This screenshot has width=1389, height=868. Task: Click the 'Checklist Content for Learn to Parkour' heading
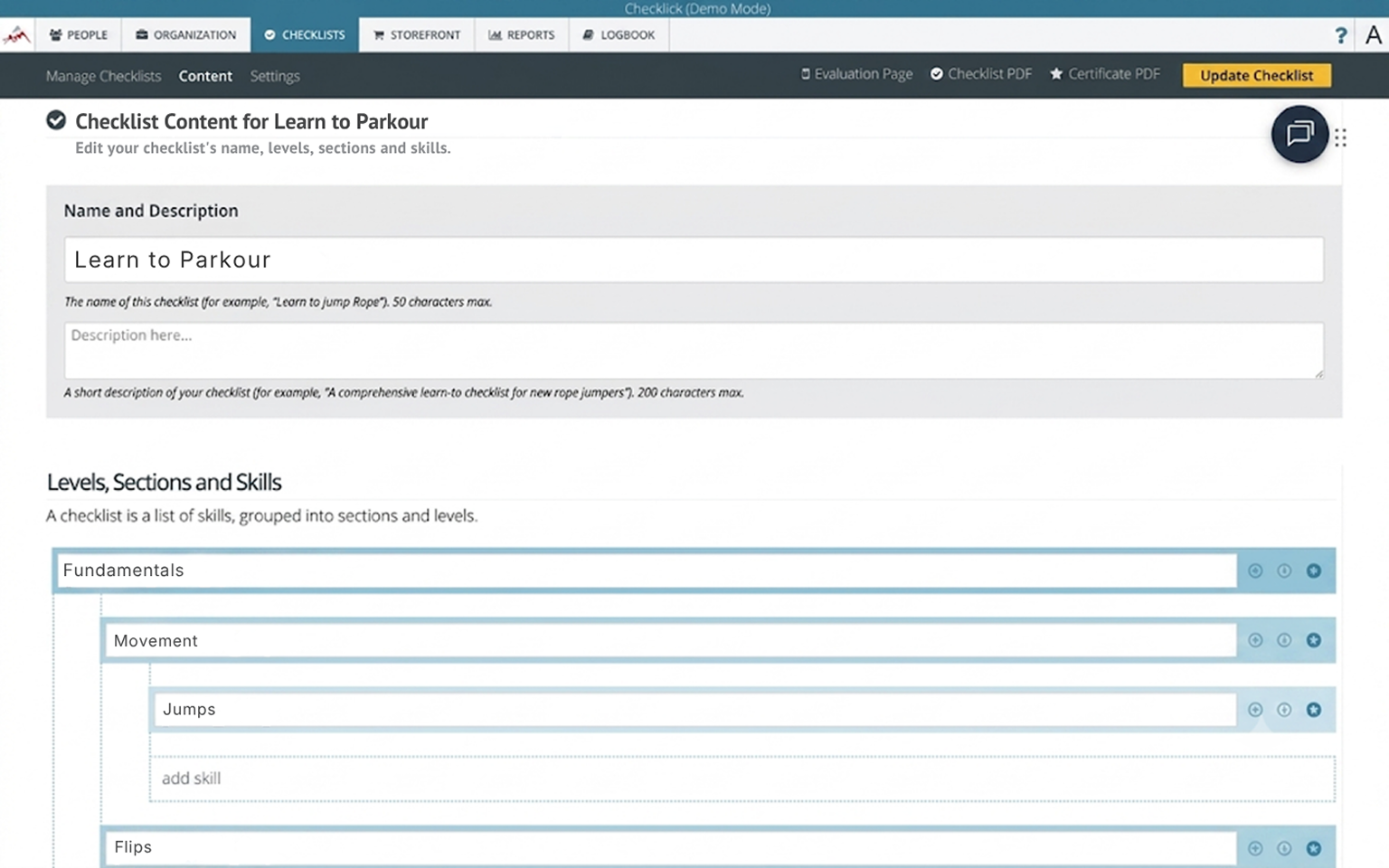click(251, 121)
